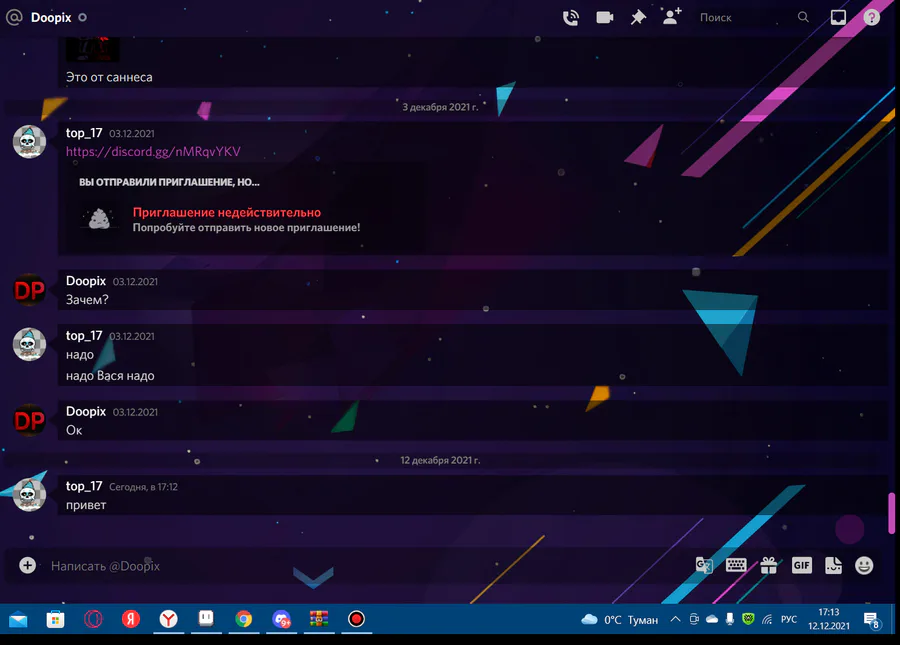Add friends to the DM

[672, 17]
